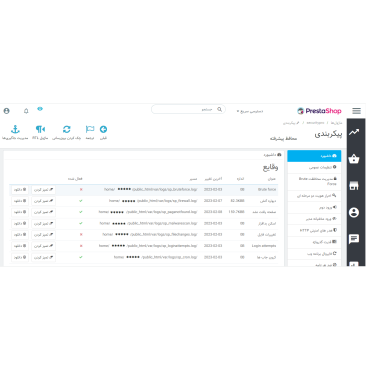This screenshot has height=370, width=370.
Task: Toggle enabled status for sp_cron.log row
Action: 81,257
